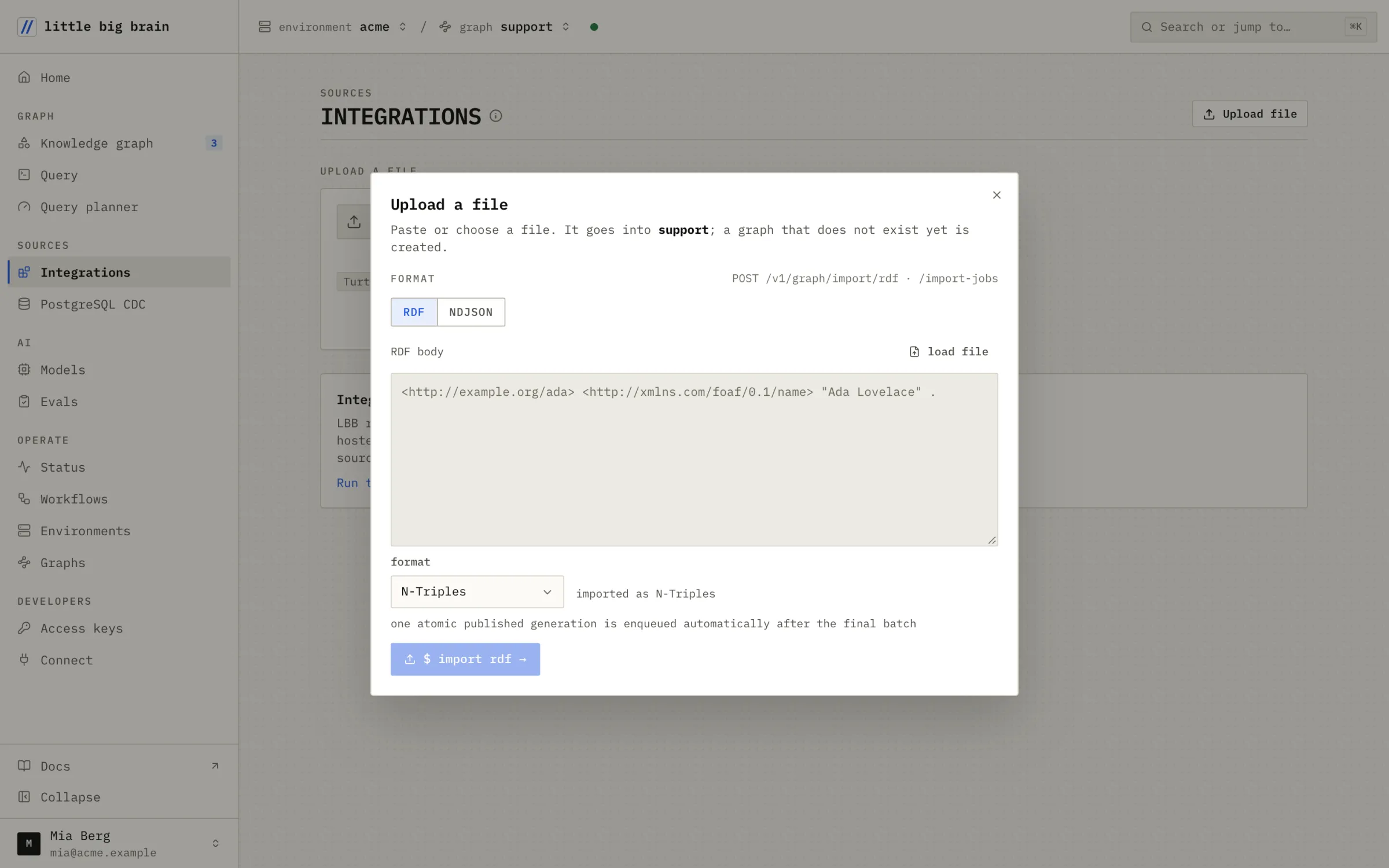Switch format to RDF tab
The height and width of the screenshot is (868, 1389).
(x=414, y=312)
